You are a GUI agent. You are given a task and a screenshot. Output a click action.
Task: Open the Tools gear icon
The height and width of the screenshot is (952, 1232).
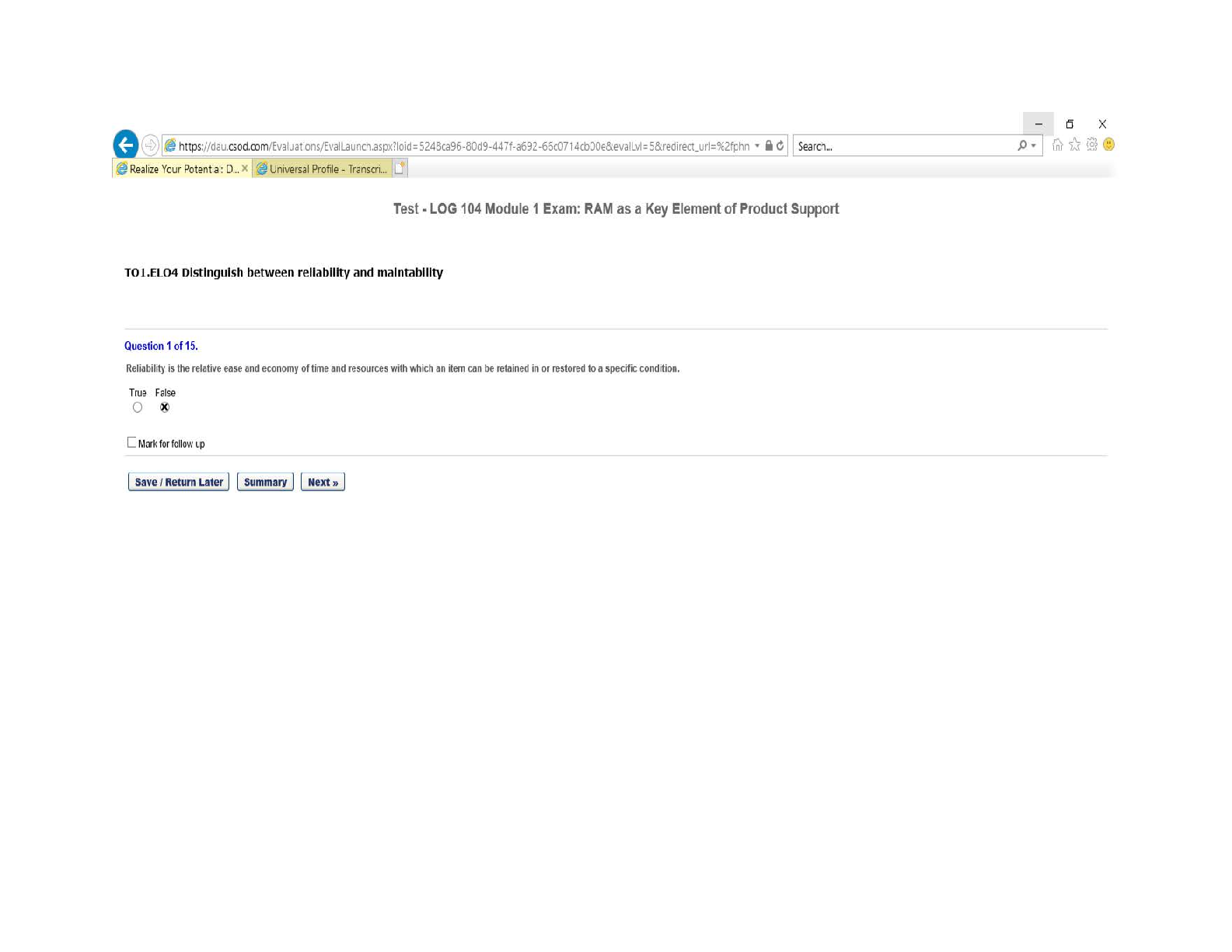tap(1091, 145)
